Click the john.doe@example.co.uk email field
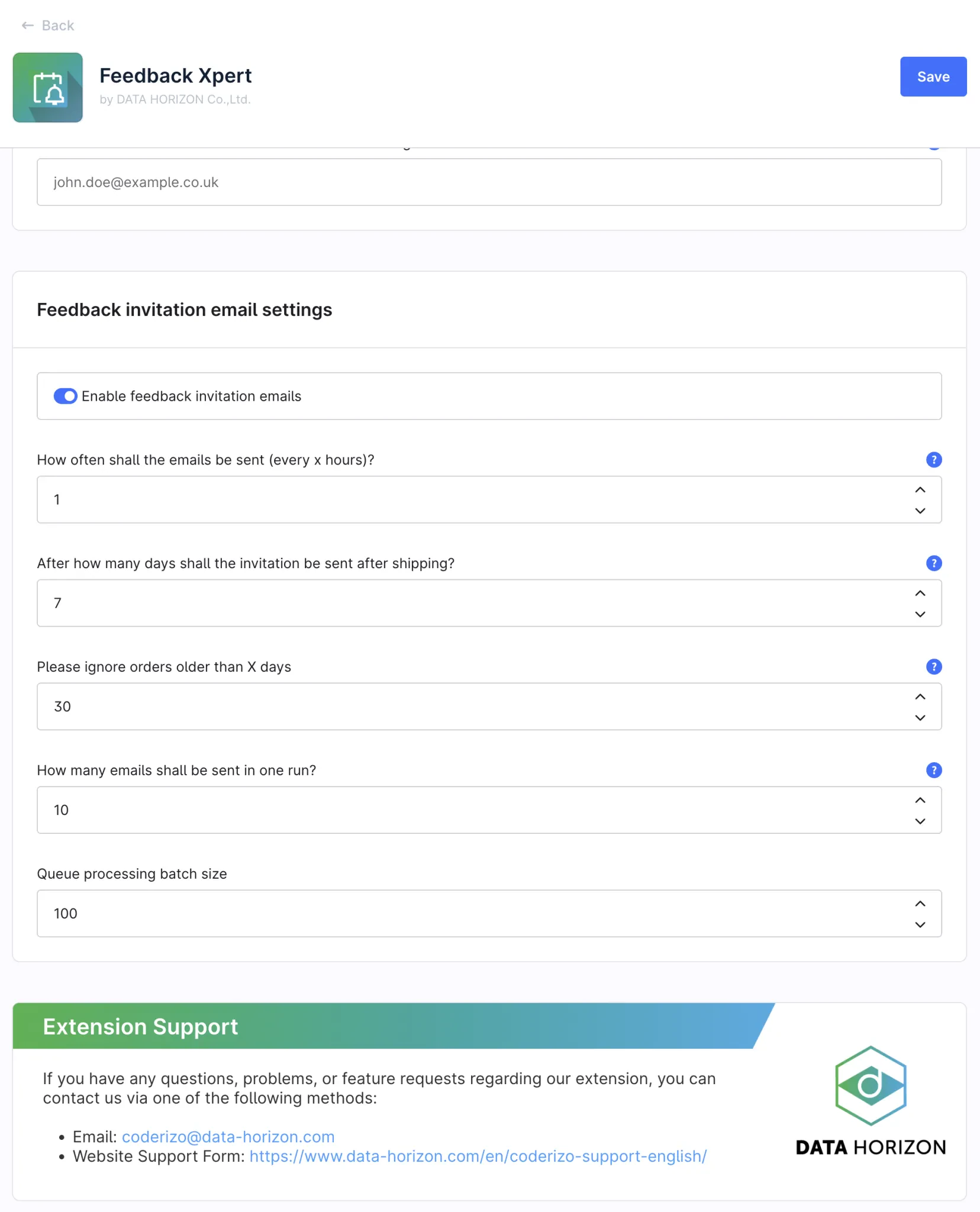 pyautogui.click(x=489, y=182)
